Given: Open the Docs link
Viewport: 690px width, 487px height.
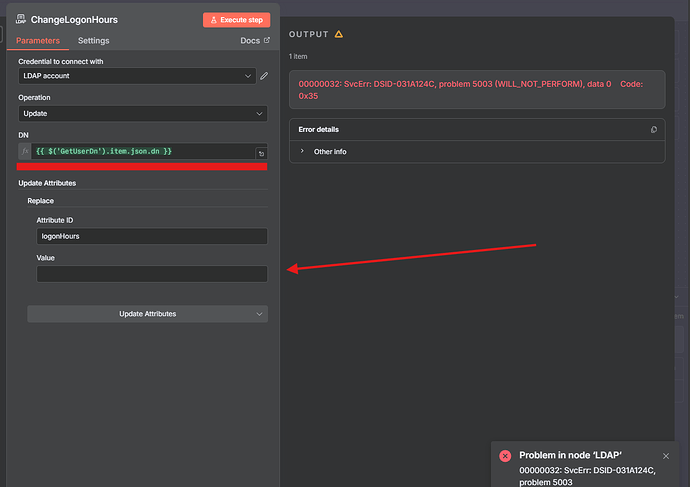Looking at the screenshot, I should coord(255,41).
